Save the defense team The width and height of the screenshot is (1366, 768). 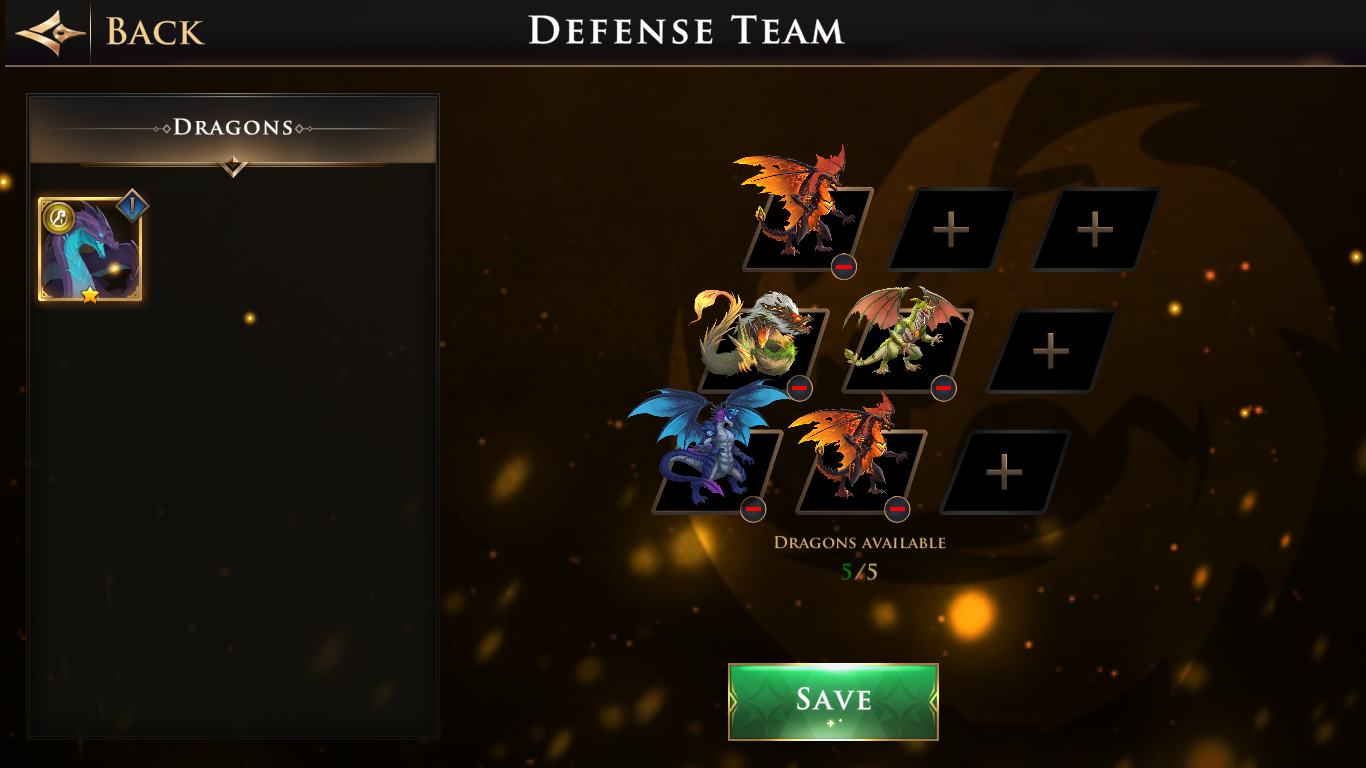pyautogui.click(x=833, y=702)
